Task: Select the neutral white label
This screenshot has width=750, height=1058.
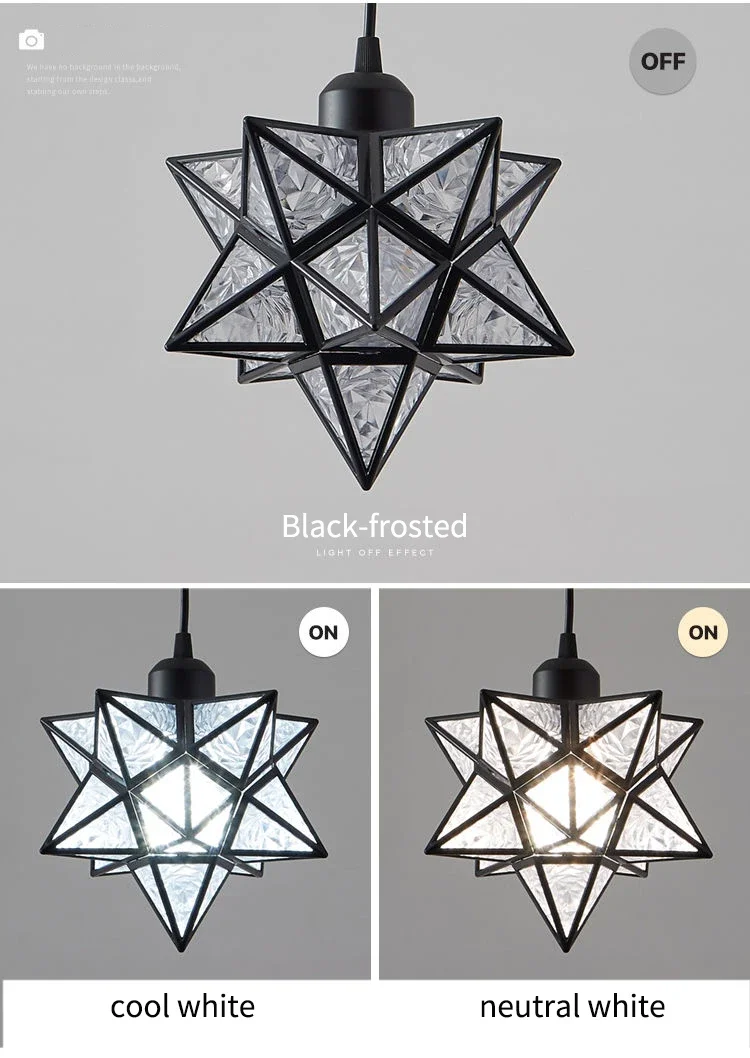Action: (x=572, y=1006)
